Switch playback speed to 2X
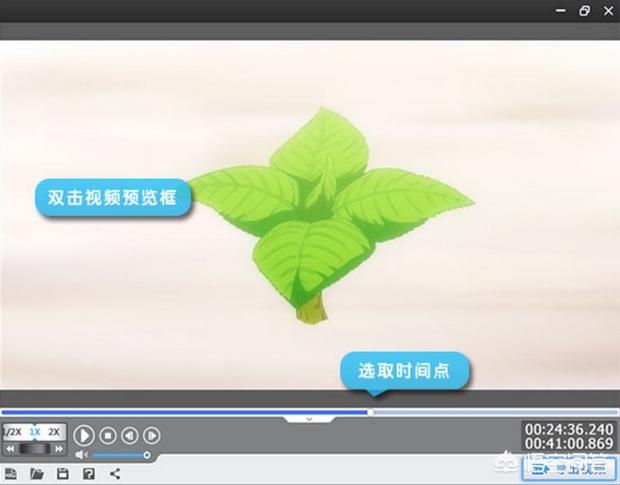This screenshot has height=485, width=620. 55,432
